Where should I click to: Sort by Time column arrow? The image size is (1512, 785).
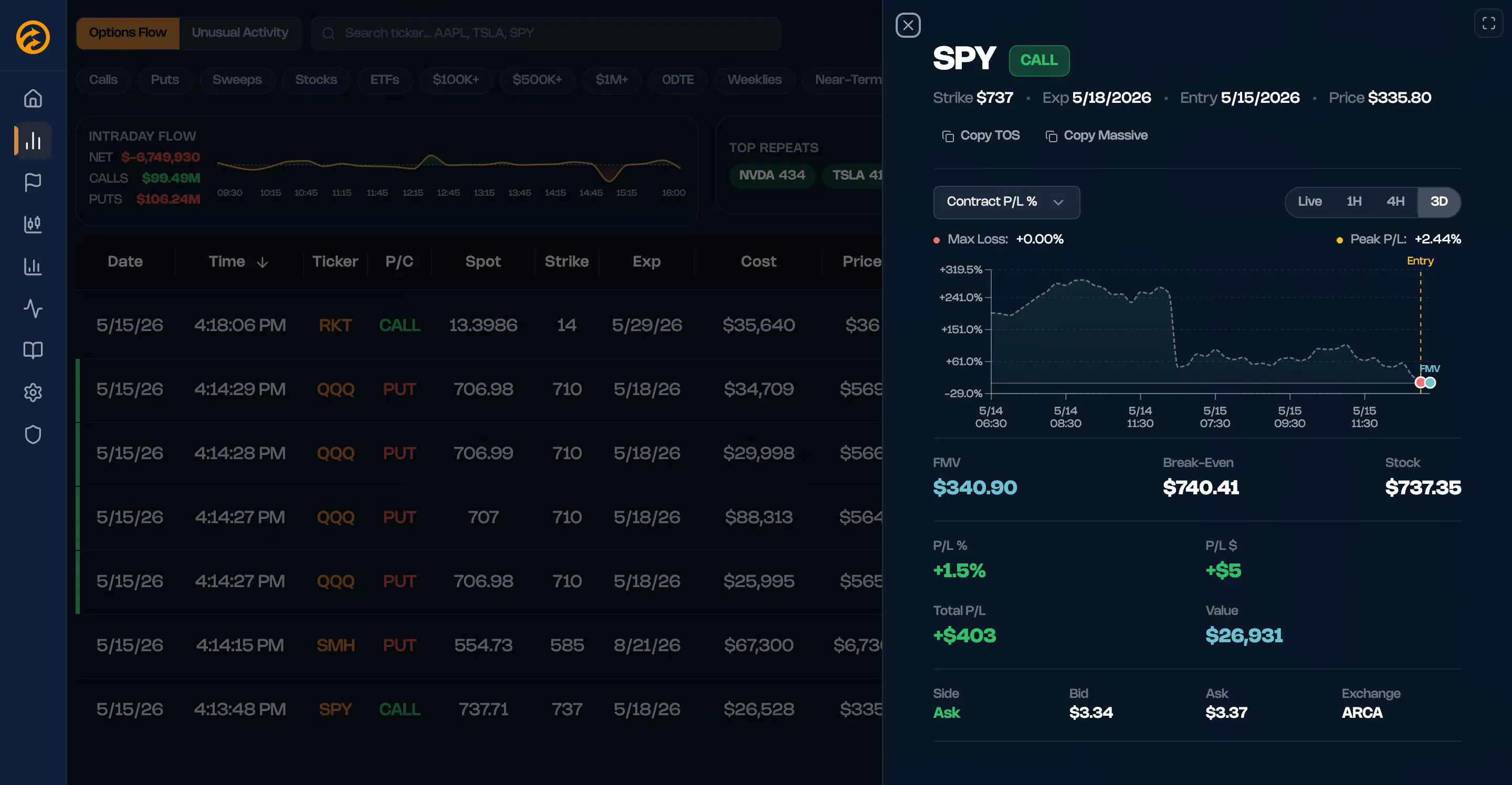262,262
